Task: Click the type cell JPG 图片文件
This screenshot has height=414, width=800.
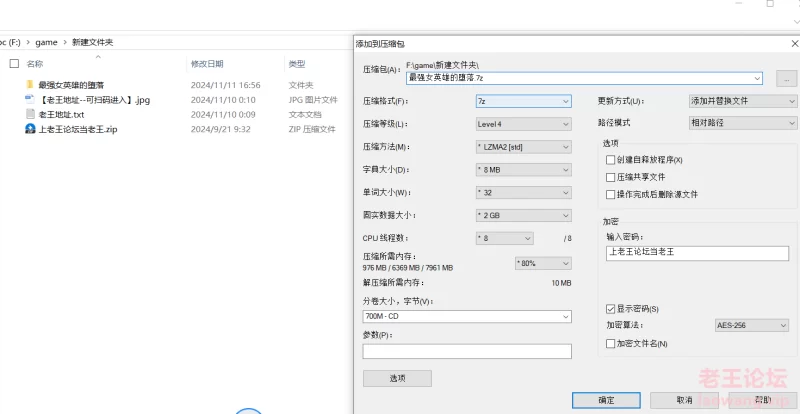Action: click(313, 100)
